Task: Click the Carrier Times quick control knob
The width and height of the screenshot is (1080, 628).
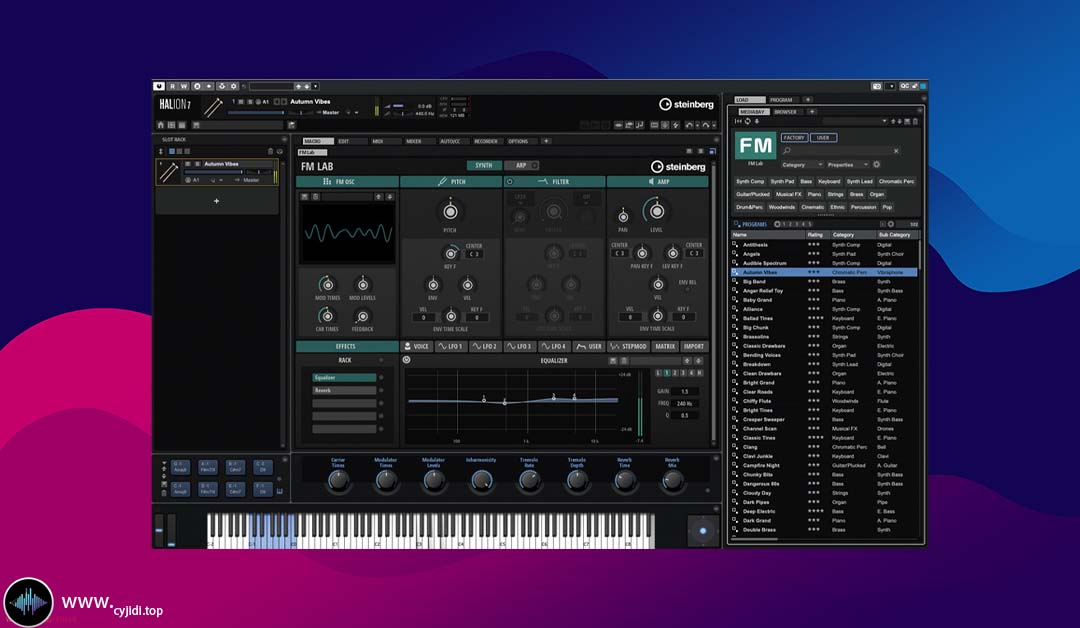Action: (x=338, y=480)
